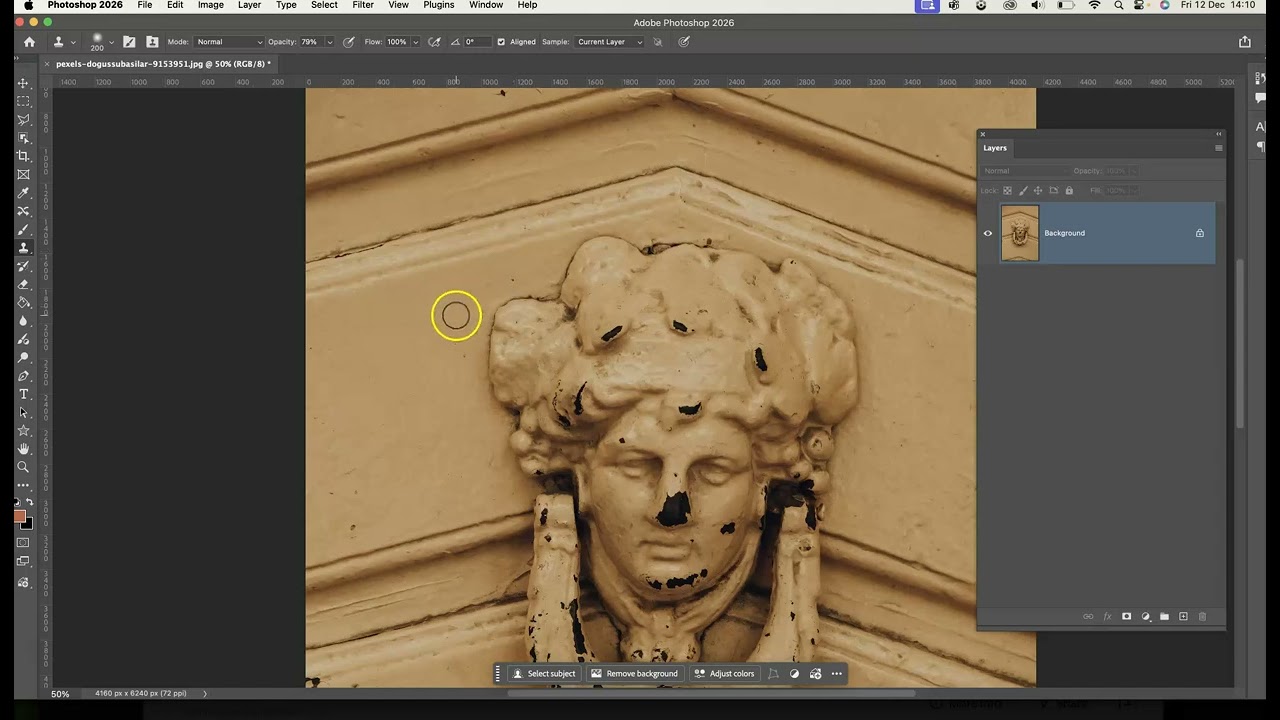Enable airbrush-style build-up effects
Screen dimensions: 1280x720
tap(434, 42)
